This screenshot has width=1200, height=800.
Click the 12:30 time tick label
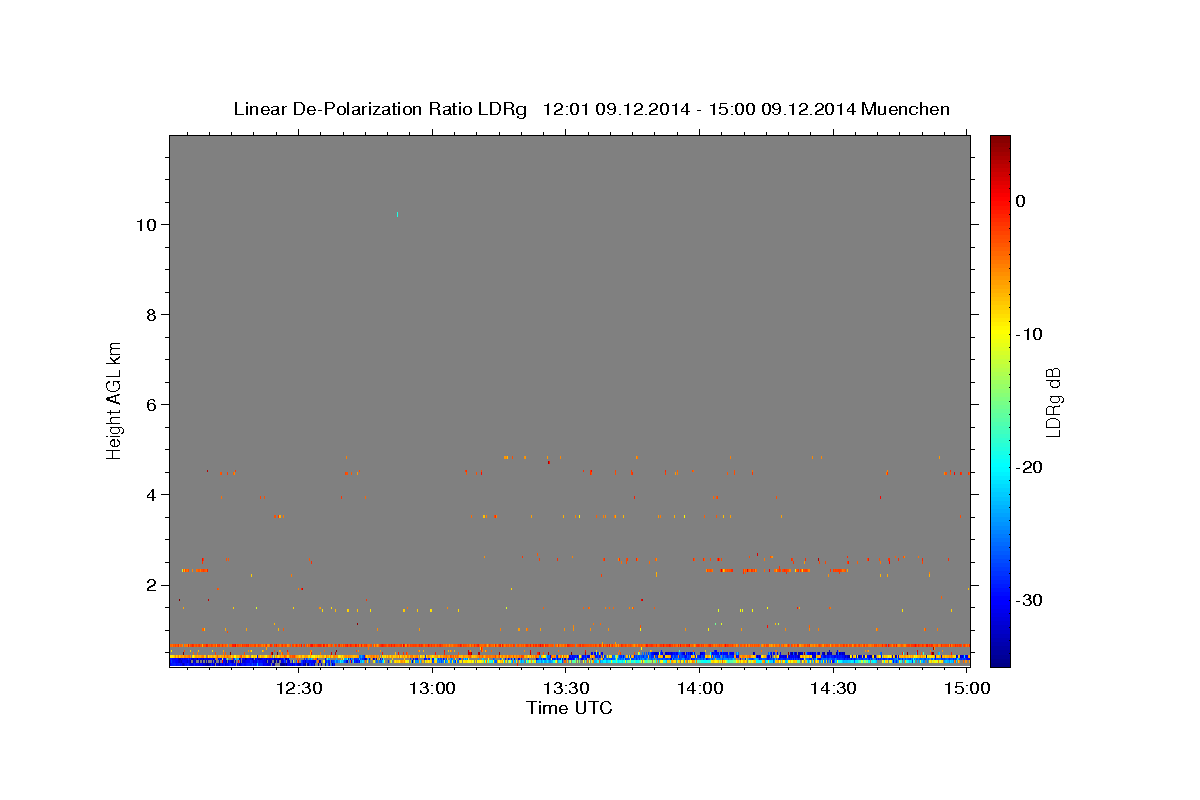tap(298, 688)
